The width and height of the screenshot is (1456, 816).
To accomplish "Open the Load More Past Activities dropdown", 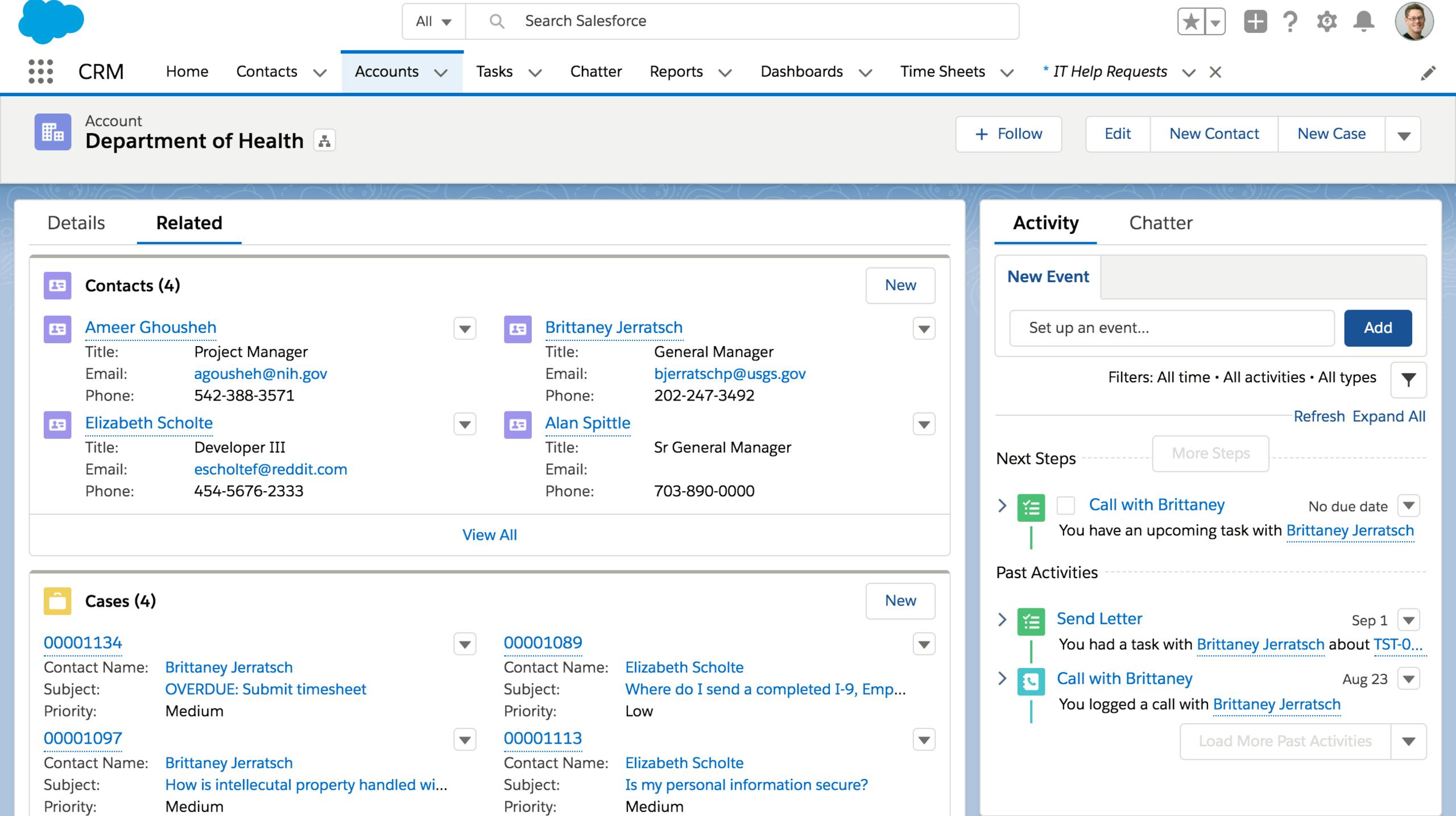I will click(1409, 741).
